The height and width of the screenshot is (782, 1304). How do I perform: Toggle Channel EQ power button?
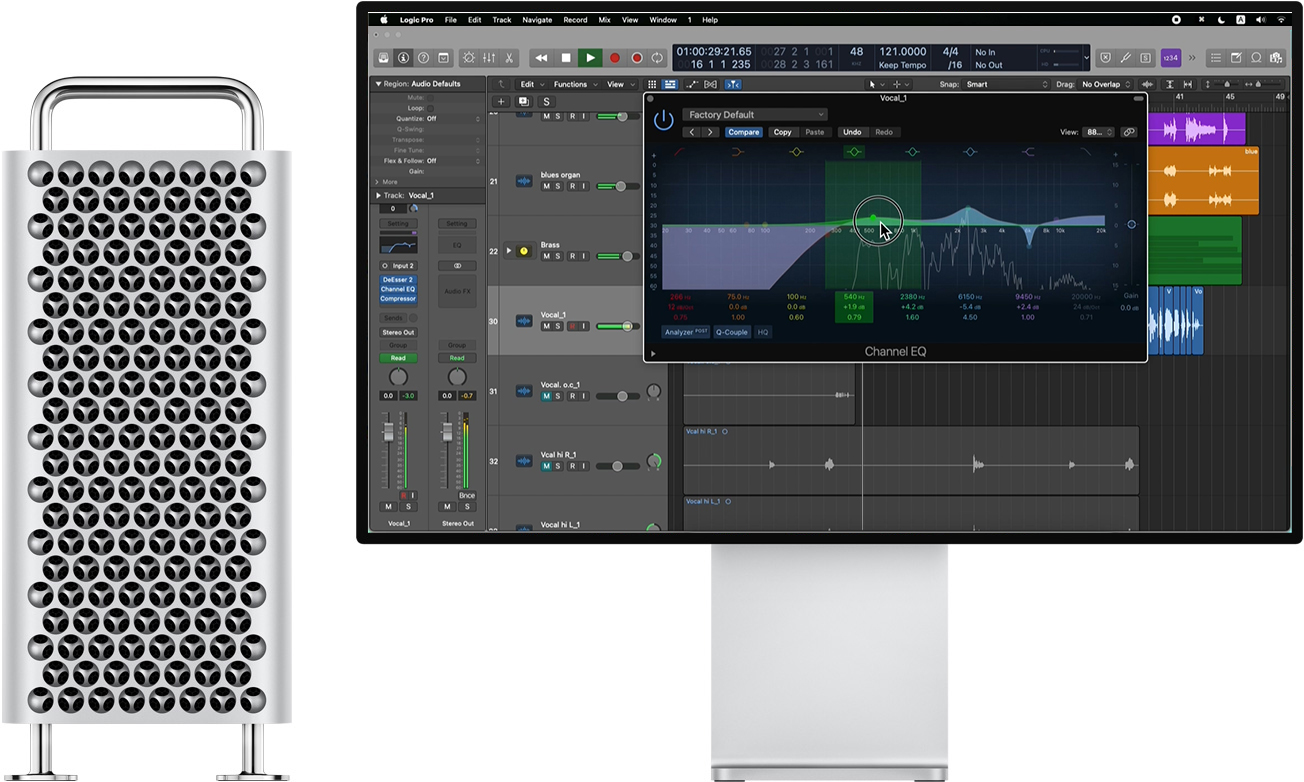click(x=663, y=120)
